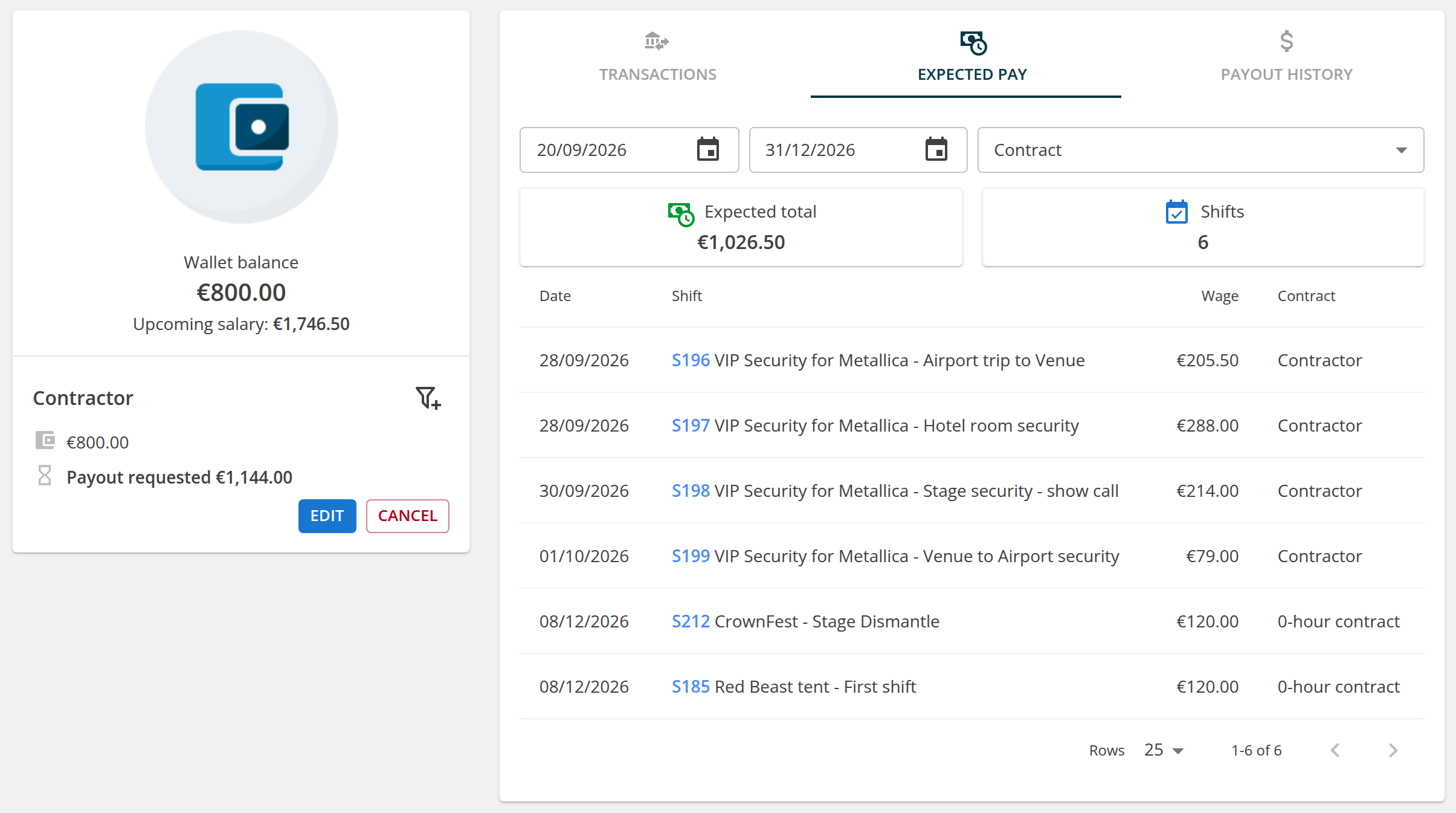The image size is (1456, 813).
Task: Click the Payout requested €1,144.00 text
Action: [x=179, y=478]
